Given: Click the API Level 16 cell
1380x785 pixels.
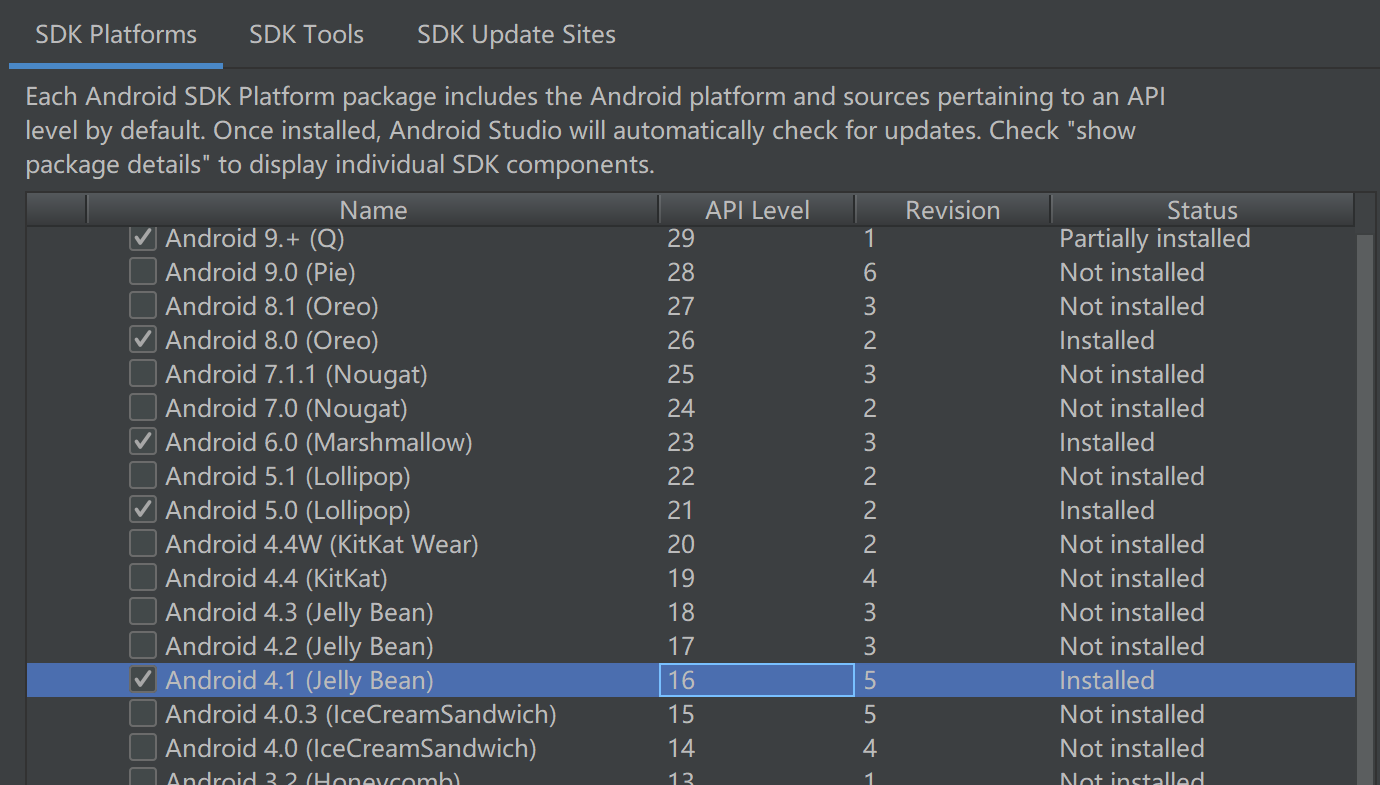Looking at the screenshot, I should [x=756, y=680].
